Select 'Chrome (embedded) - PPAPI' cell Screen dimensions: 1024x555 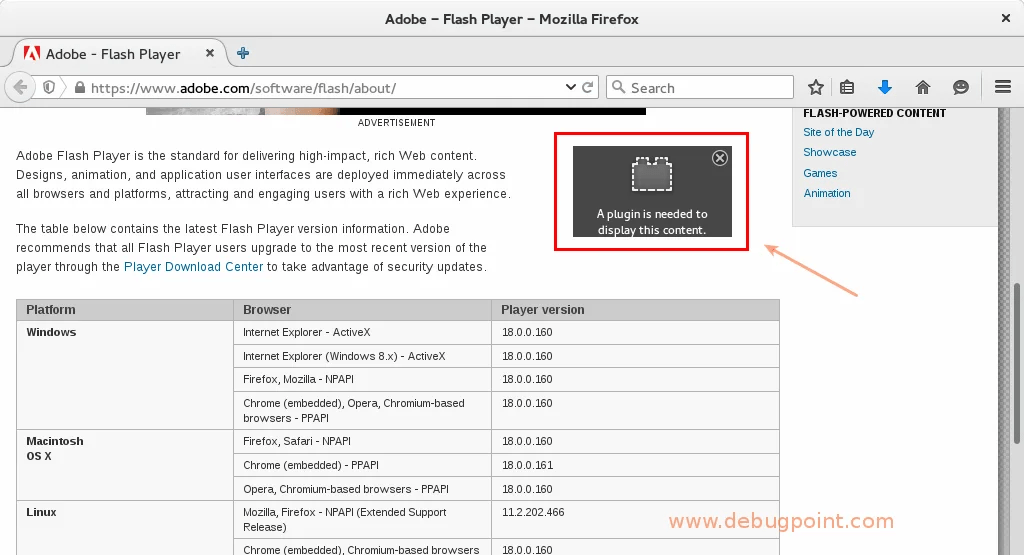point(362,465)
